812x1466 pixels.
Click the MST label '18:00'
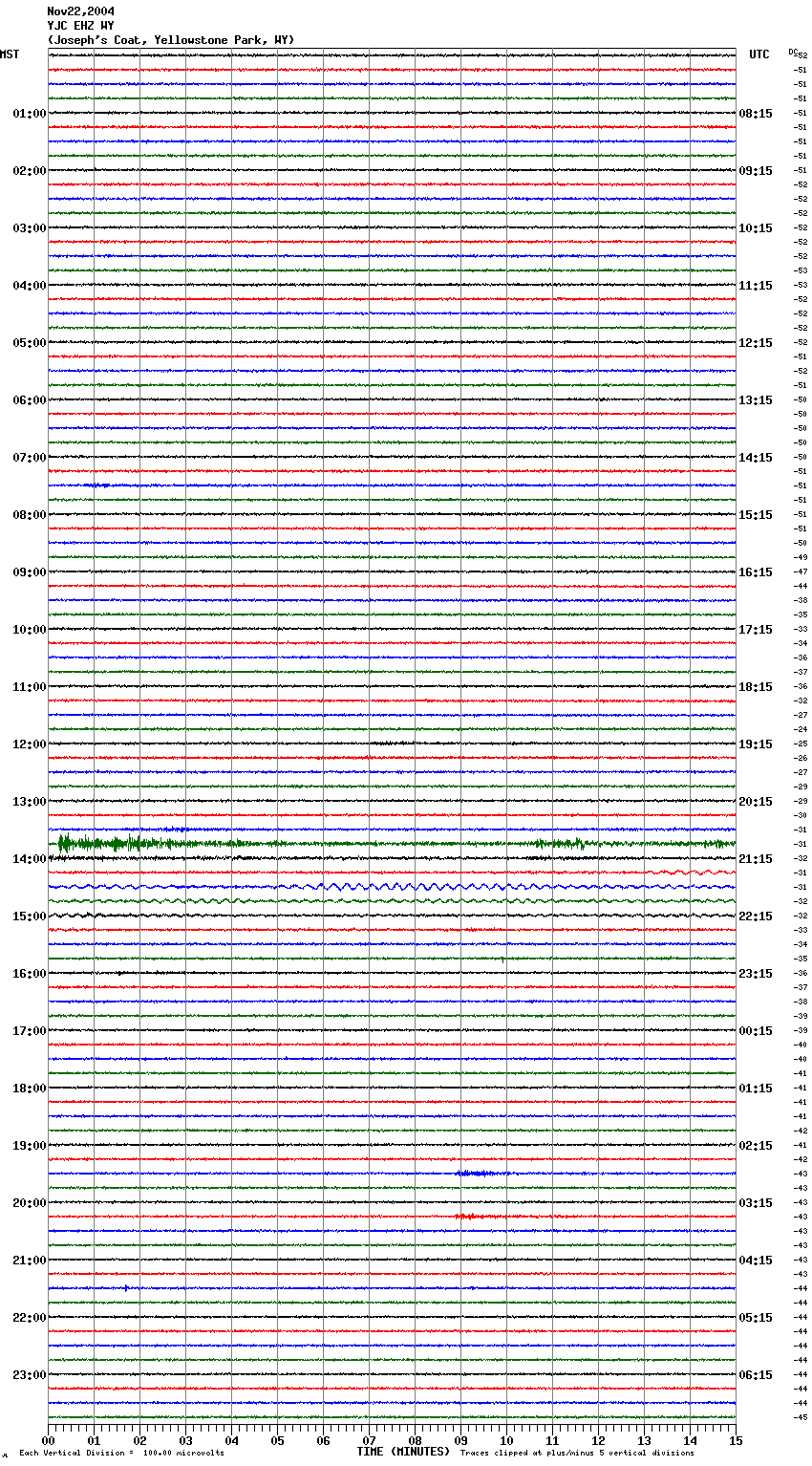[x=30, y=1089]
